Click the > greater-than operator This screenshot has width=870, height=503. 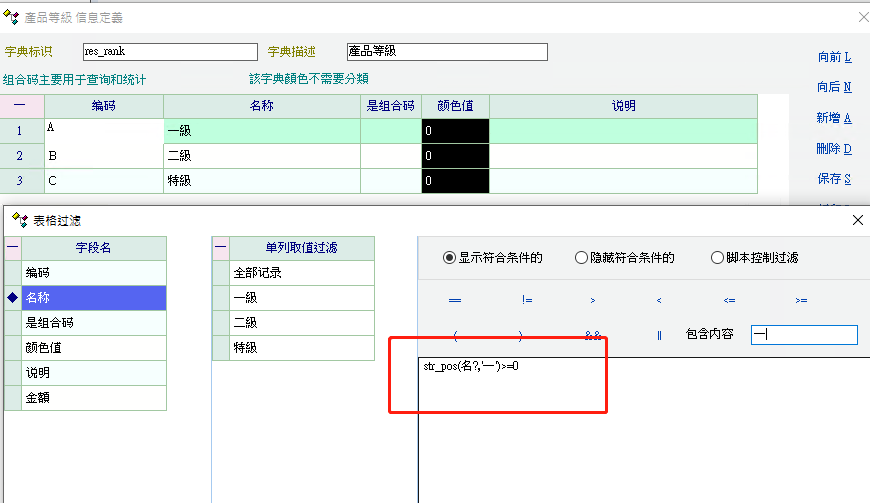pyautogui.click(x=593, y=300)
